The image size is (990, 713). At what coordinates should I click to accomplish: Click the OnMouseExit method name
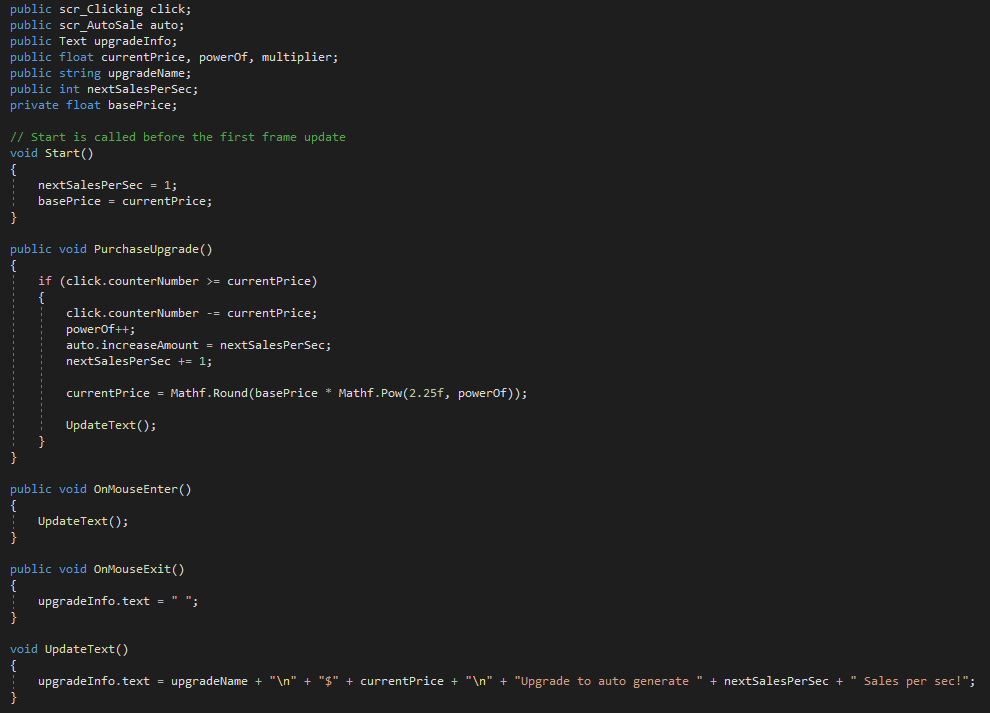click(136, 569)
